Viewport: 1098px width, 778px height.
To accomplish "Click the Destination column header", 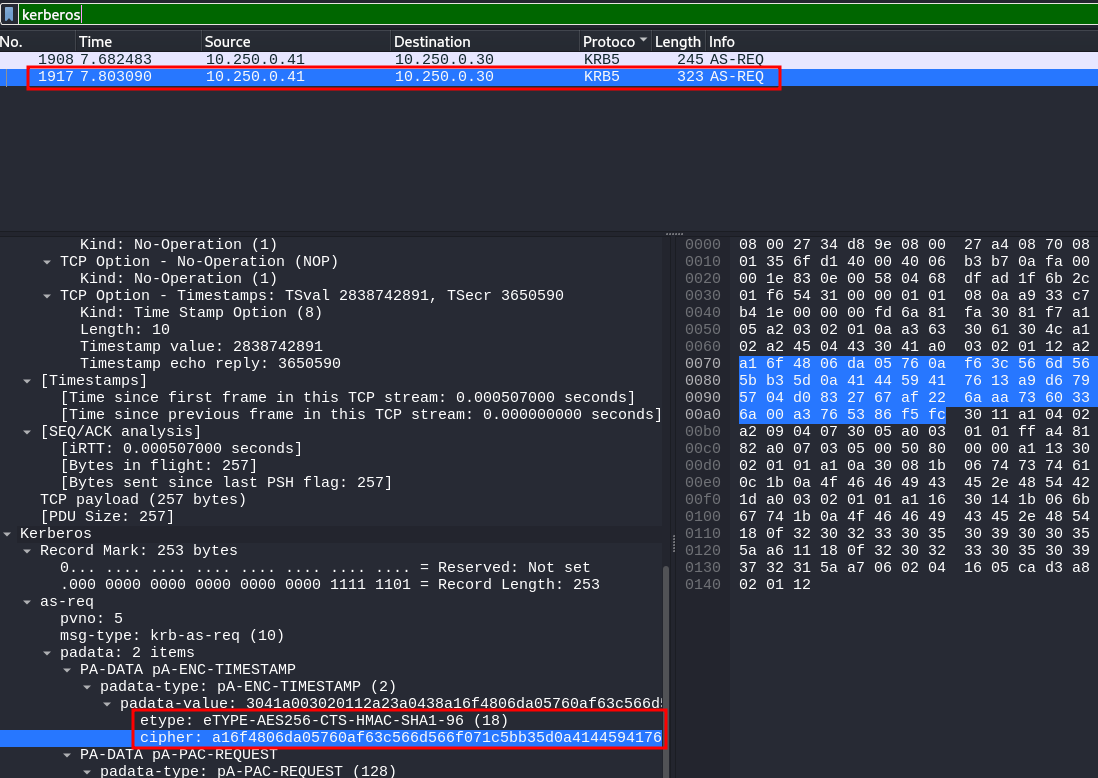I will point(484,42).
